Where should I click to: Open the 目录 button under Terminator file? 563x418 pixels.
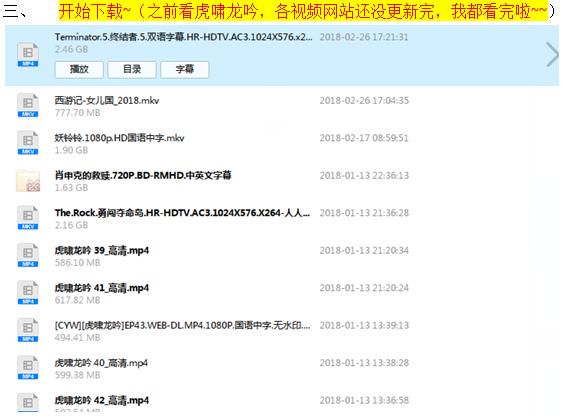(x=132, y=69)
